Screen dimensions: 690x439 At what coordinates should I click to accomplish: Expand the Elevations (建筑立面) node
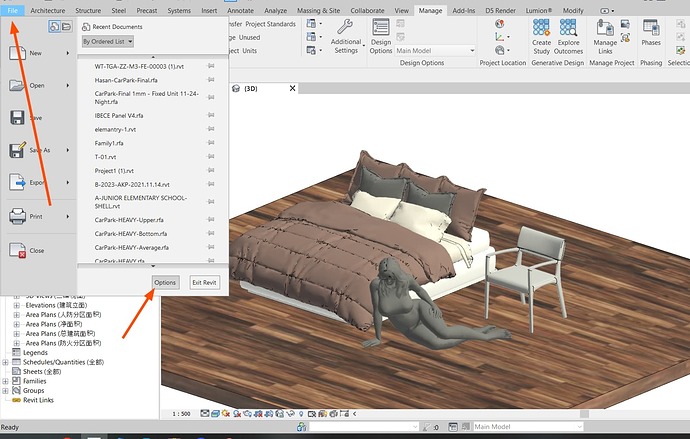tap(16, 305)
